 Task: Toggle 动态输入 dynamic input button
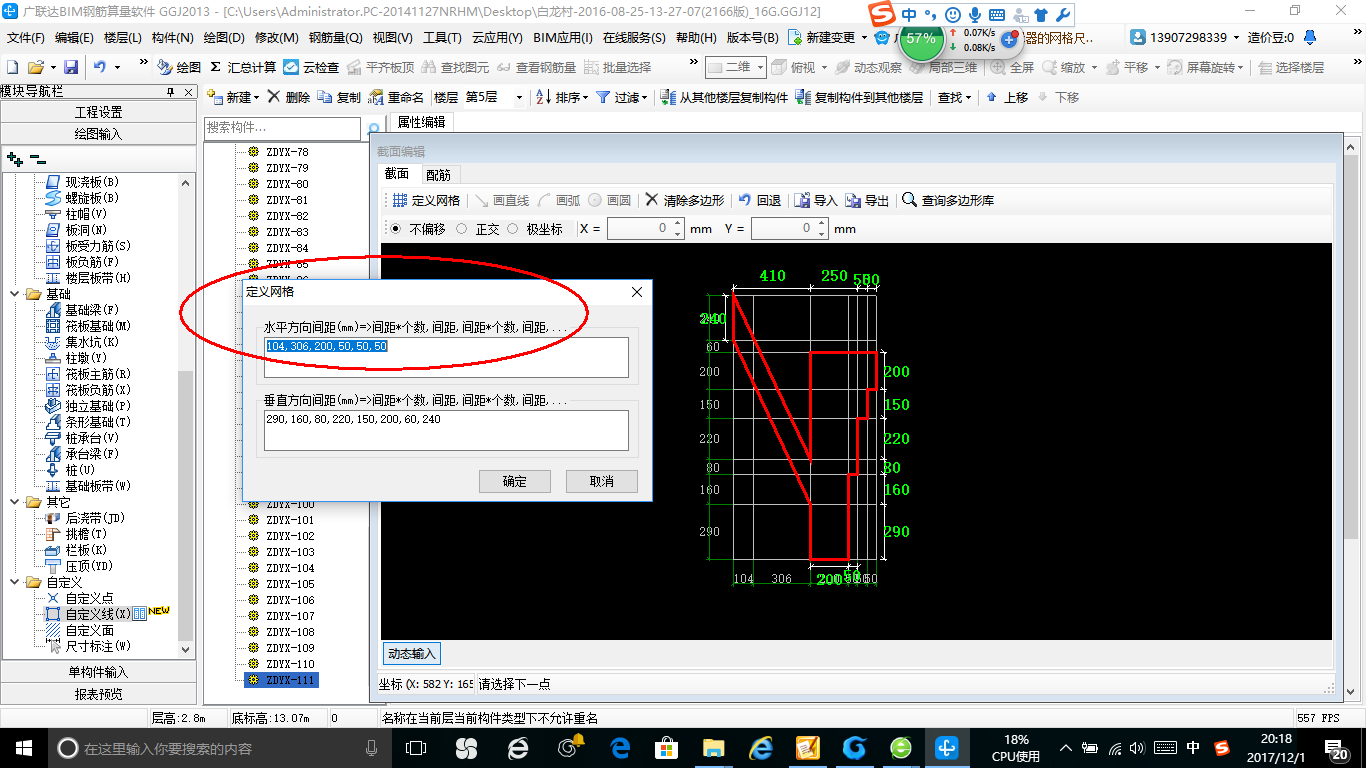click(x=412, y=654)
